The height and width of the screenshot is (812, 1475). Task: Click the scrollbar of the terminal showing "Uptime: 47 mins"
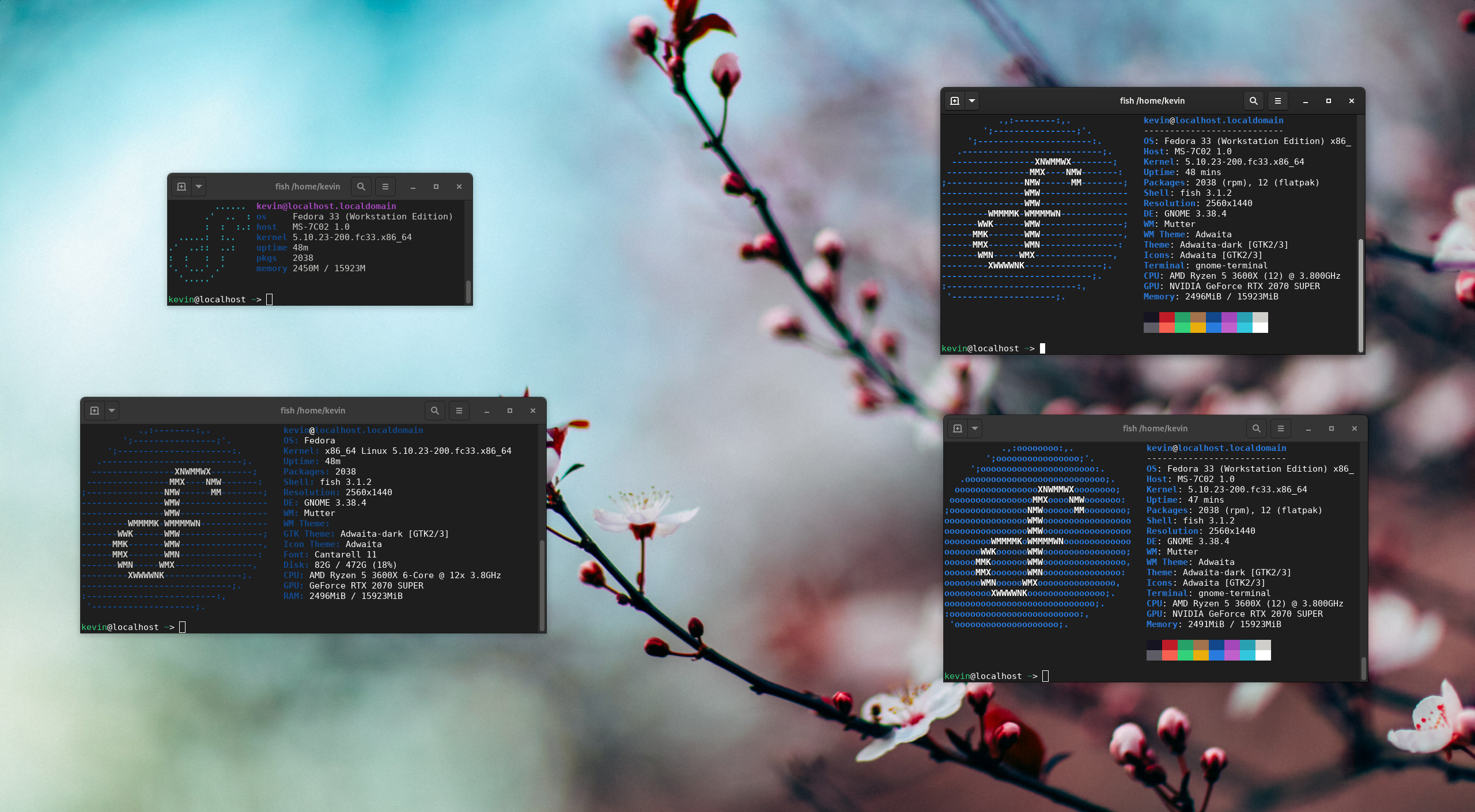[x=1364, y=668]
